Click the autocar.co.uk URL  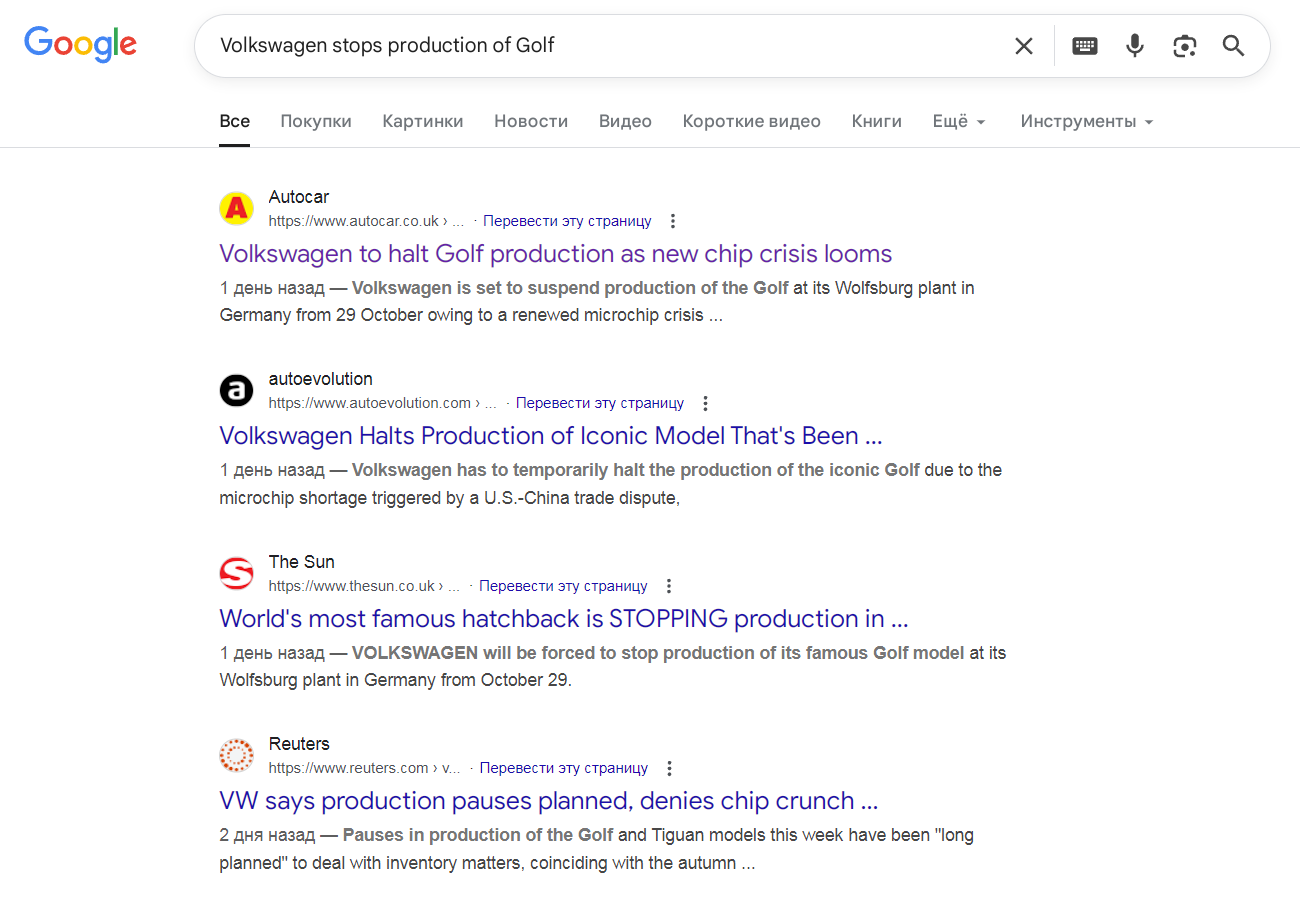(x=366, y=221)
